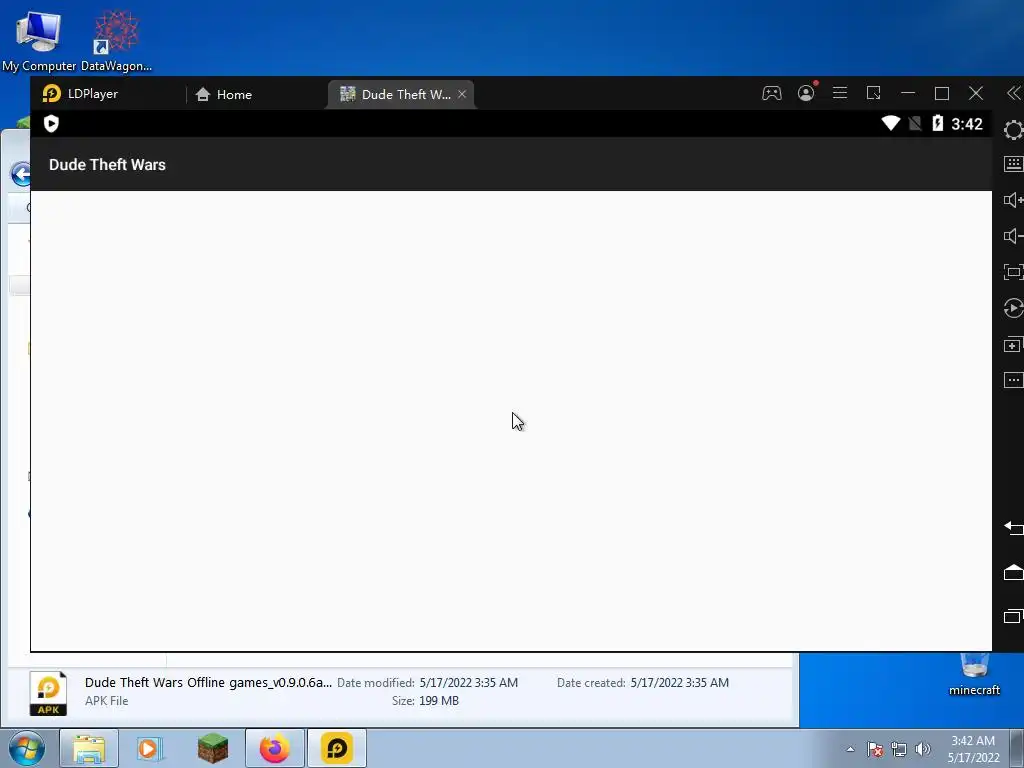1024x768 pixels.
Task: Close the LDPlayer window
Action: click(x=976, y=93)
